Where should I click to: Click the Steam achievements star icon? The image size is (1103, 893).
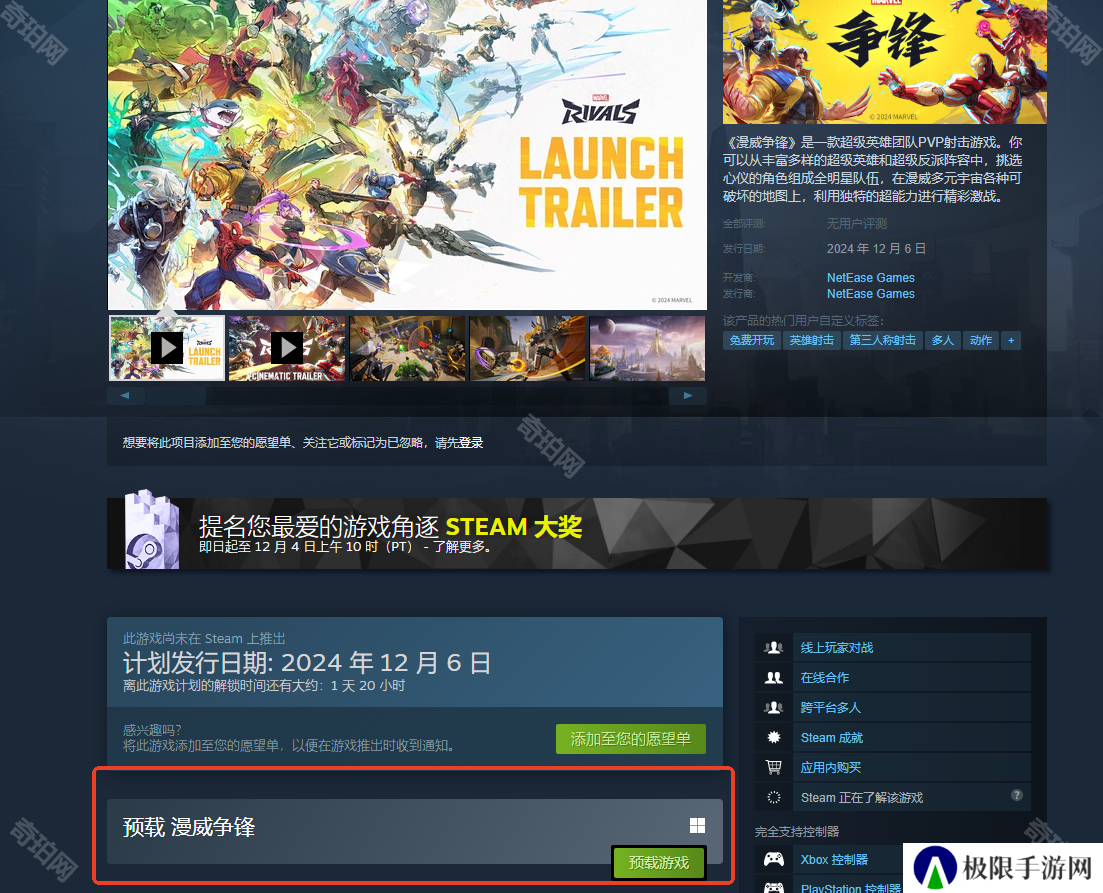coord(774,737)
